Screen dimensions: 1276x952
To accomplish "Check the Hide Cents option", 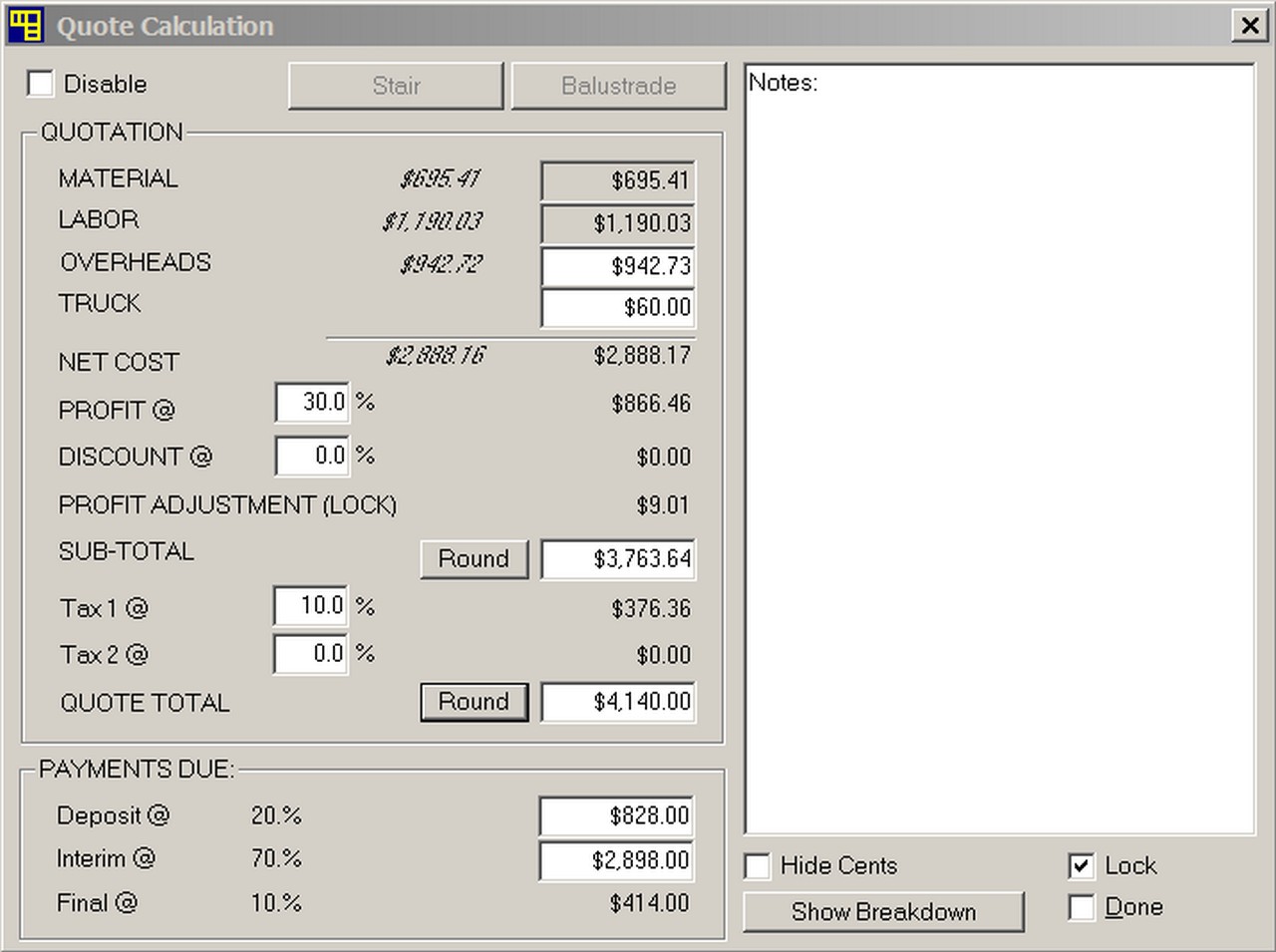I will 756,866.
